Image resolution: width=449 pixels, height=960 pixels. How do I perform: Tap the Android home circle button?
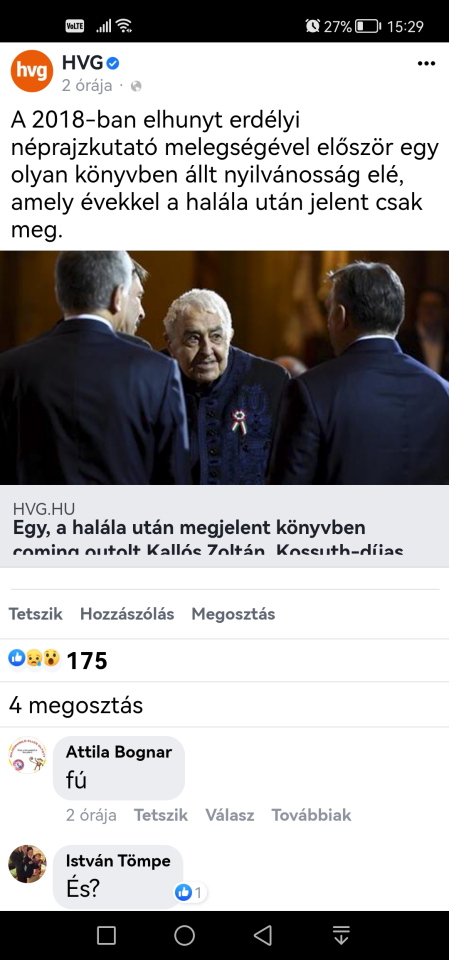click(x=184, y=935)
